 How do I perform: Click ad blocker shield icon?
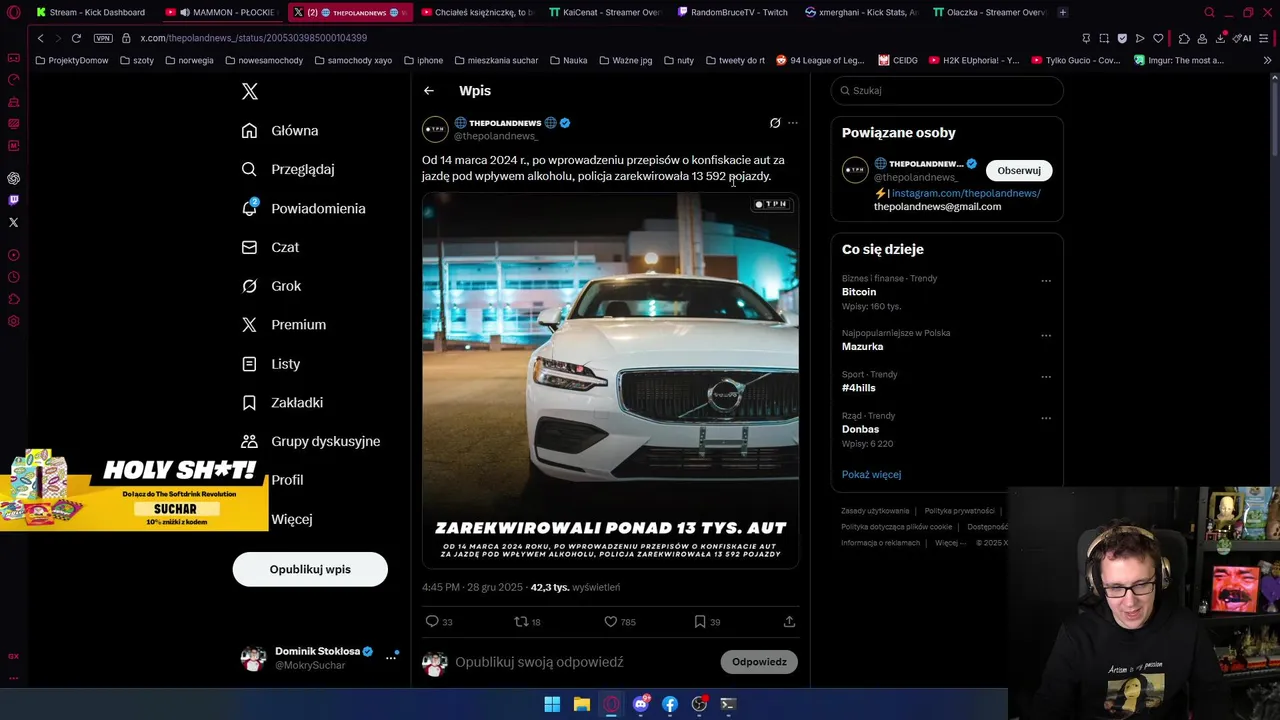pyautogui.click(x=1122, y=38)
